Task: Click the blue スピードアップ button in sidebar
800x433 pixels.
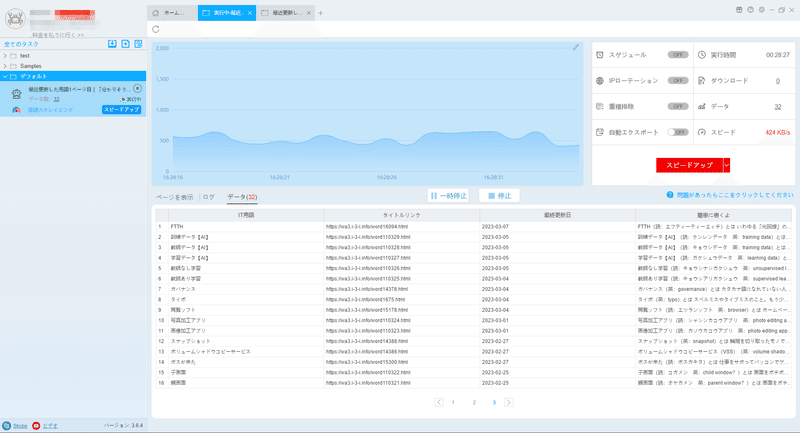Action: pyautogui.click(x=121, y=110)
